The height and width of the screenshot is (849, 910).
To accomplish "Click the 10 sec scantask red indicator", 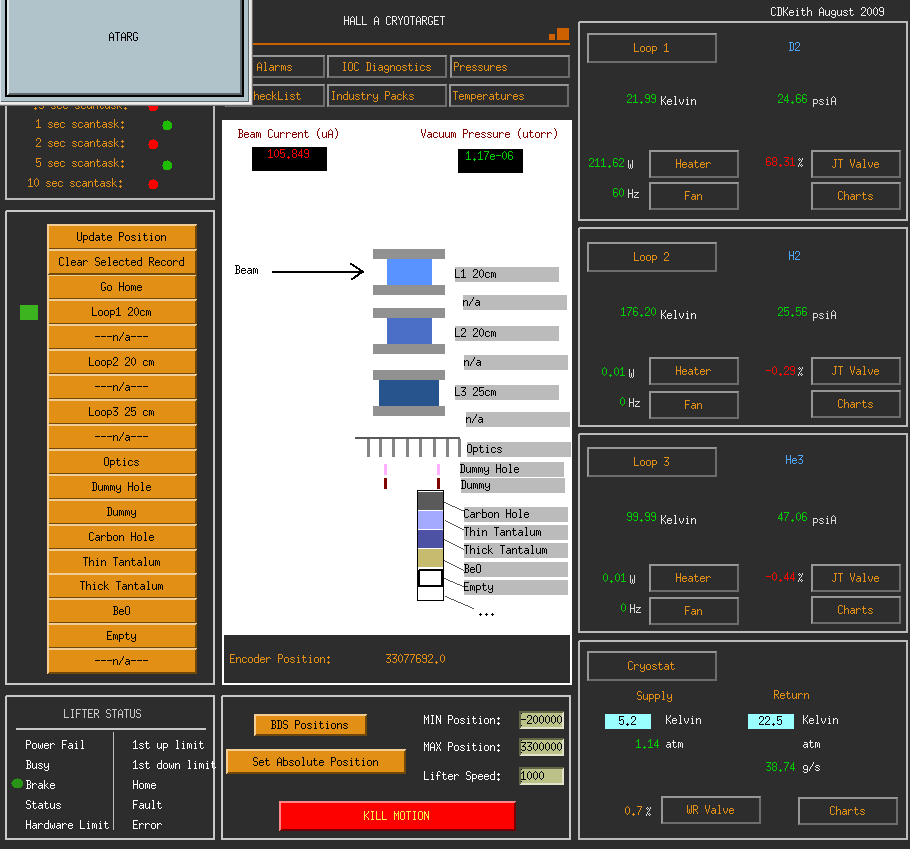I will pos(153,184).
